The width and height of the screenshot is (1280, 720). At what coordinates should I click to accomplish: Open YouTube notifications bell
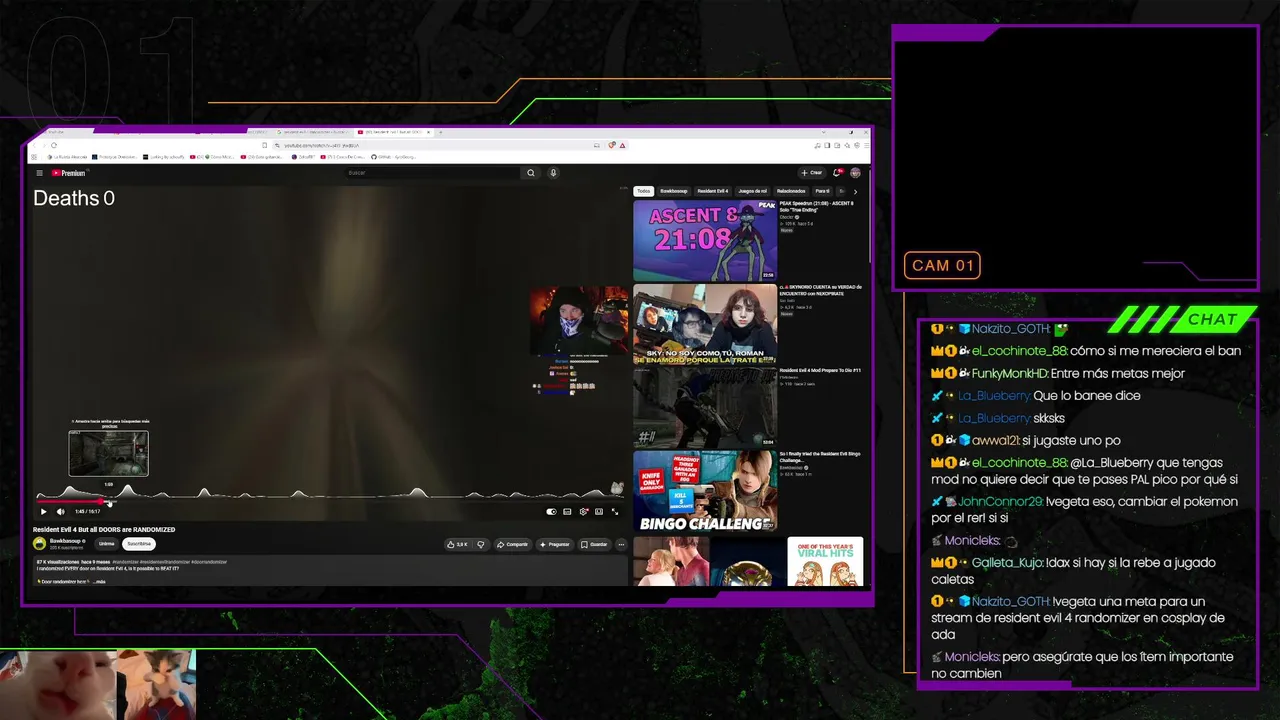pos(837,173)
